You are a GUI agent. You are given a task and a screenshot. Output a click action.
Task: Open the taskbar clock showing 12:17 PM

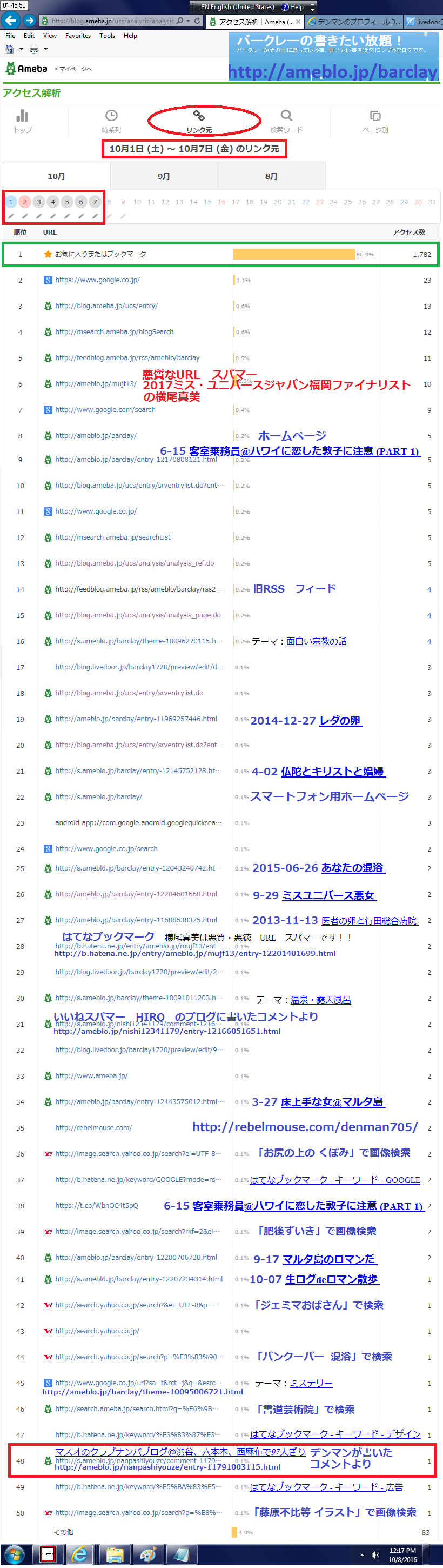pos(402,1554)
